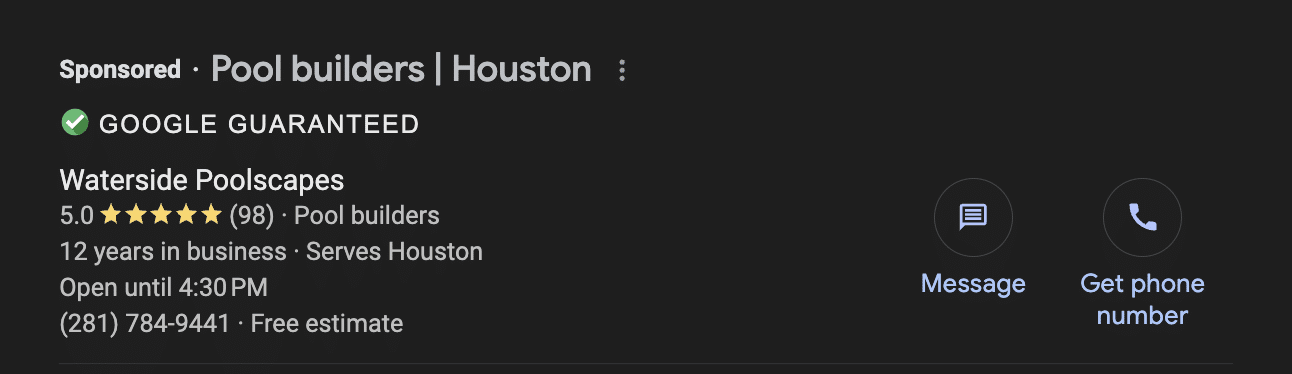Viewport: 1292px width, 374px height.
Task: Click the Open until 4:30 PM hours
Action: tap(164, 288)
